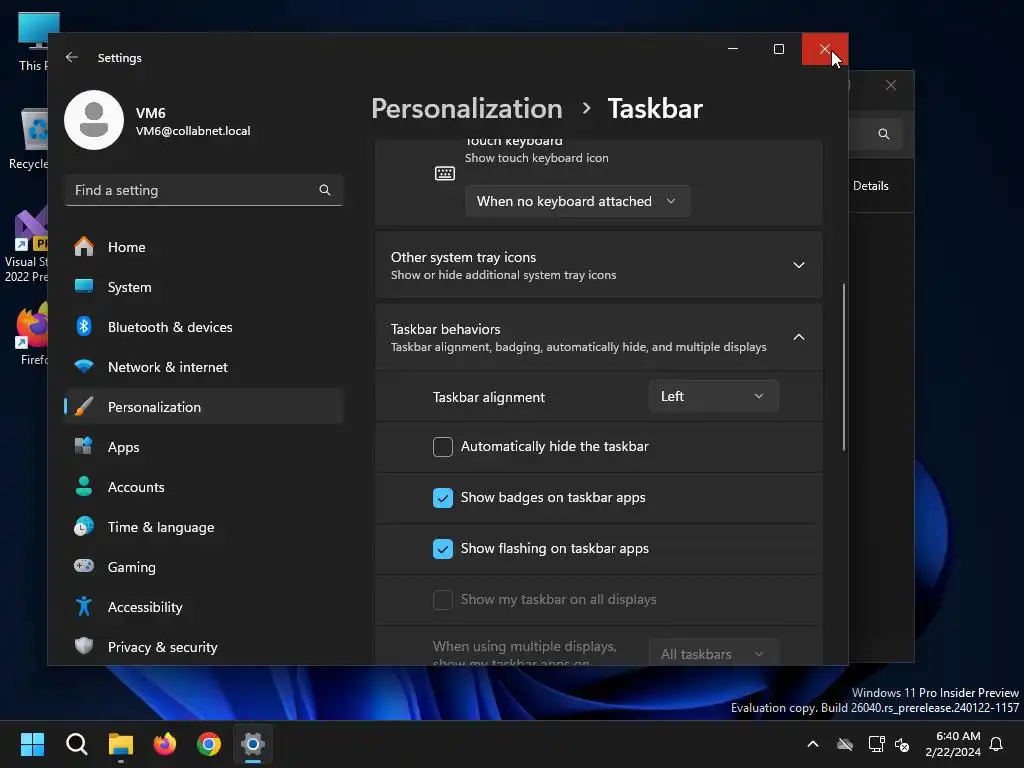1024x768 pixels.
Task: Click the Accessibility figure icon in sidebar
Action: pos(84,607)
